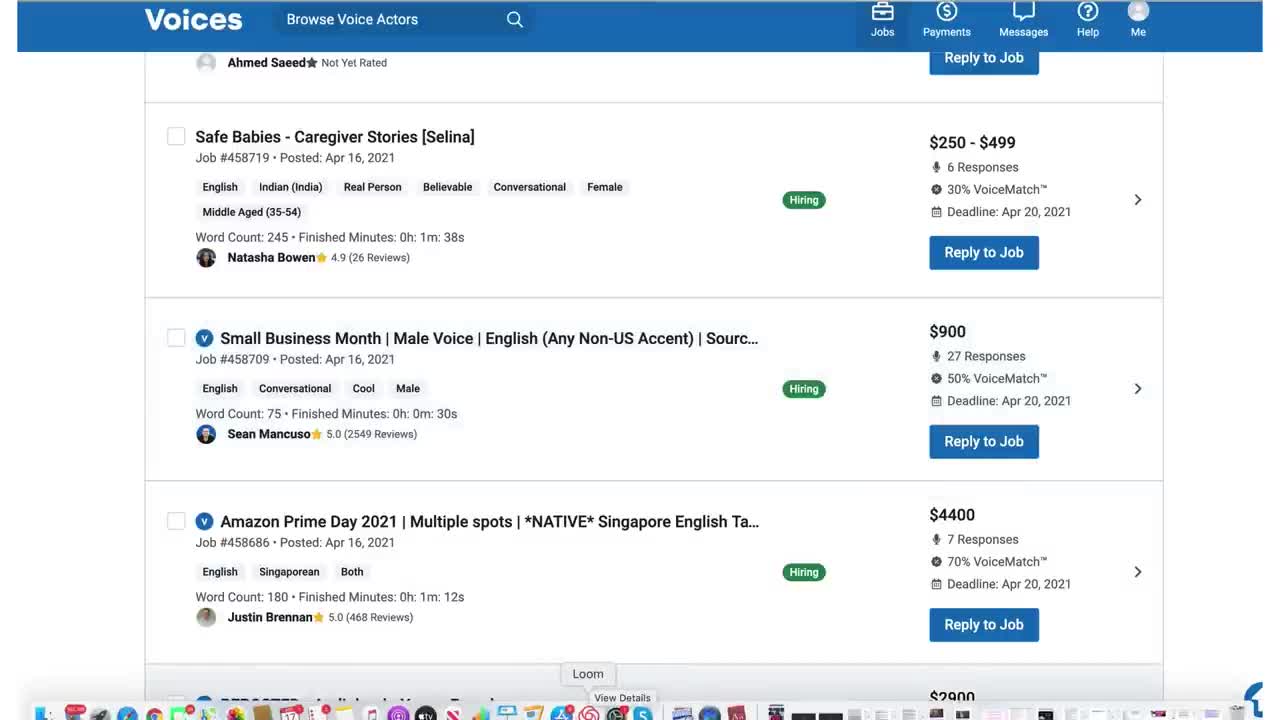Open the Jobs briefcase icon
The image size is (1280, 720).
click(882, 12)
